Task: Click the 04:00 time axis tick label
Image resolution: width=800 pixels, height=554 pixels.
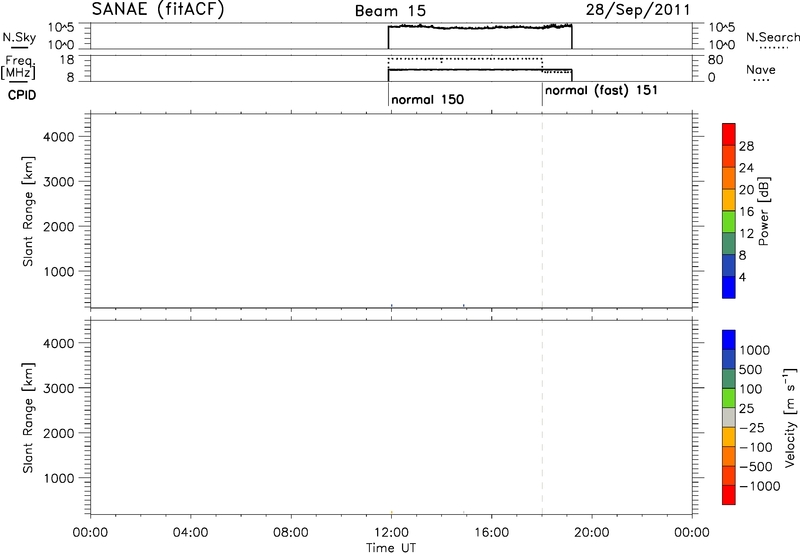Action: [190, 533]
